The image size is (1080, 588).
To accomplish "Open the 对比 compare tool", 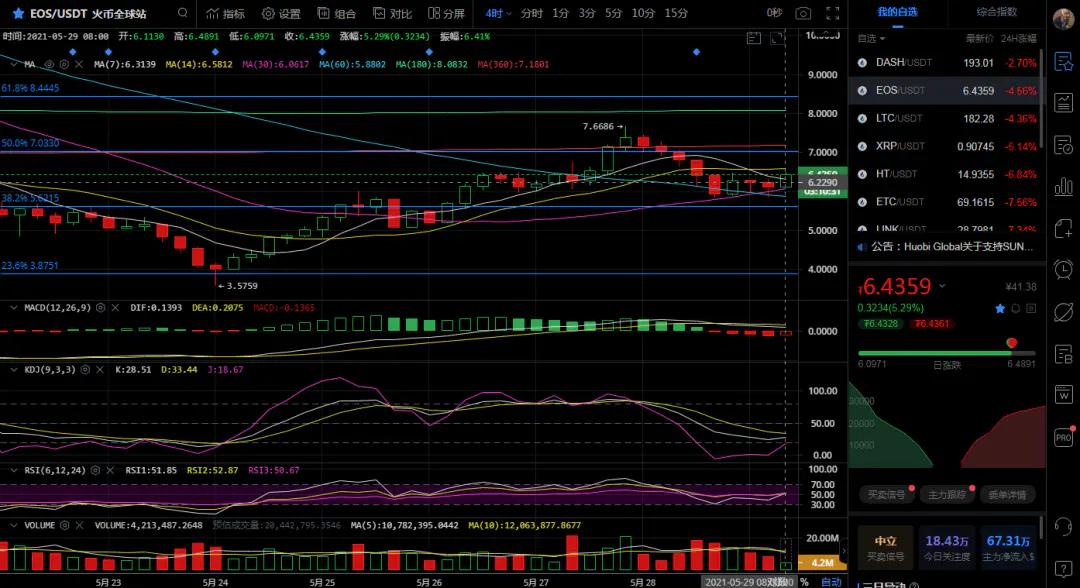I will coord(392,13).
